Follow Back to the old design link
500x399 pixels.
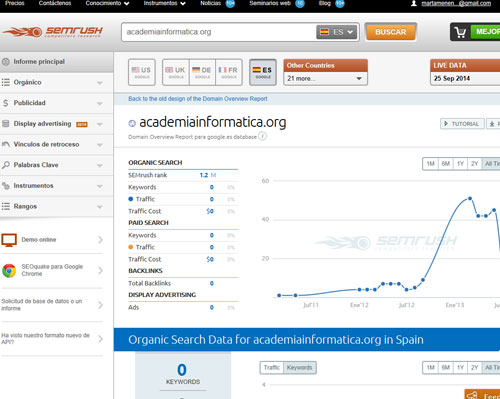tap(198, 99)
